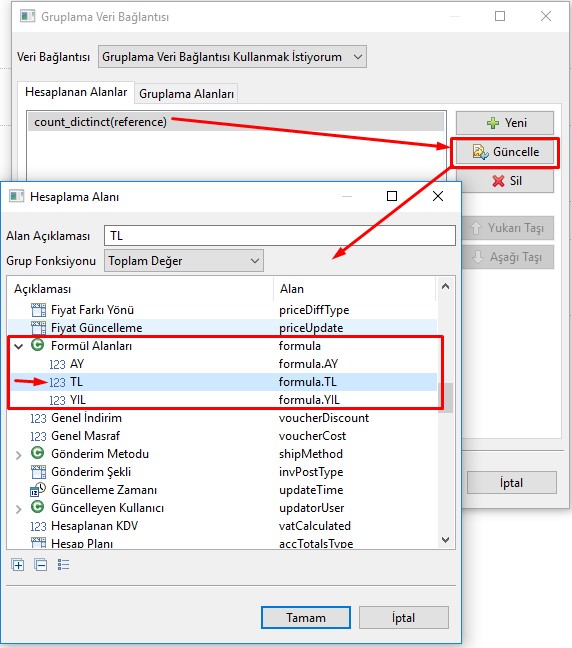Click the Güncelle button

pyautogui.click(x=505, y=152)
